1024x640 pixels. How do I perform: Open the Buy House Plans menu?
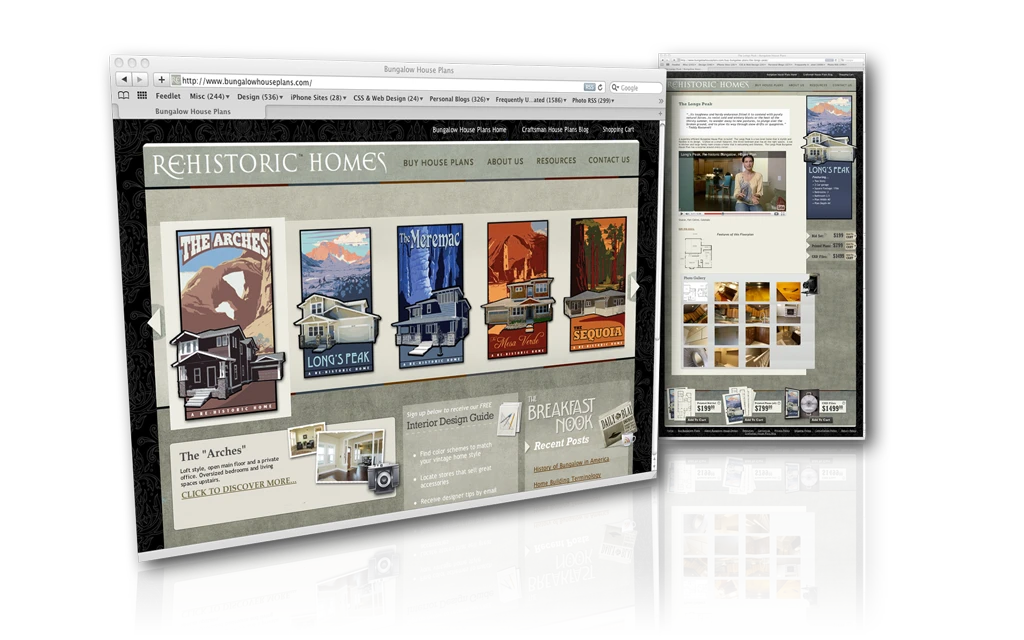tap(438, 162)
